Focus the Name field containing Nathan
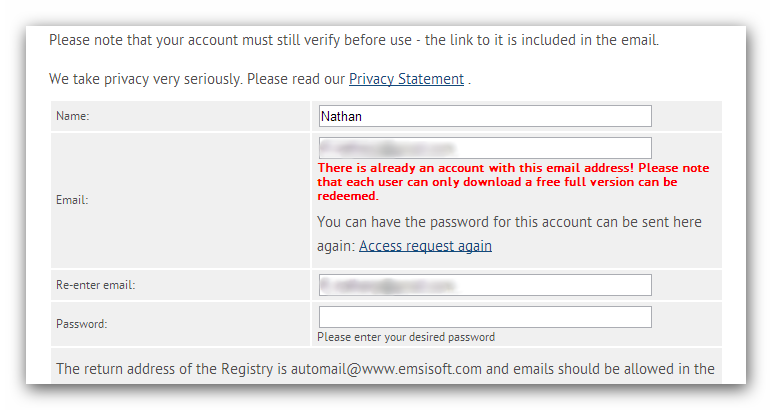 [485, 116]
